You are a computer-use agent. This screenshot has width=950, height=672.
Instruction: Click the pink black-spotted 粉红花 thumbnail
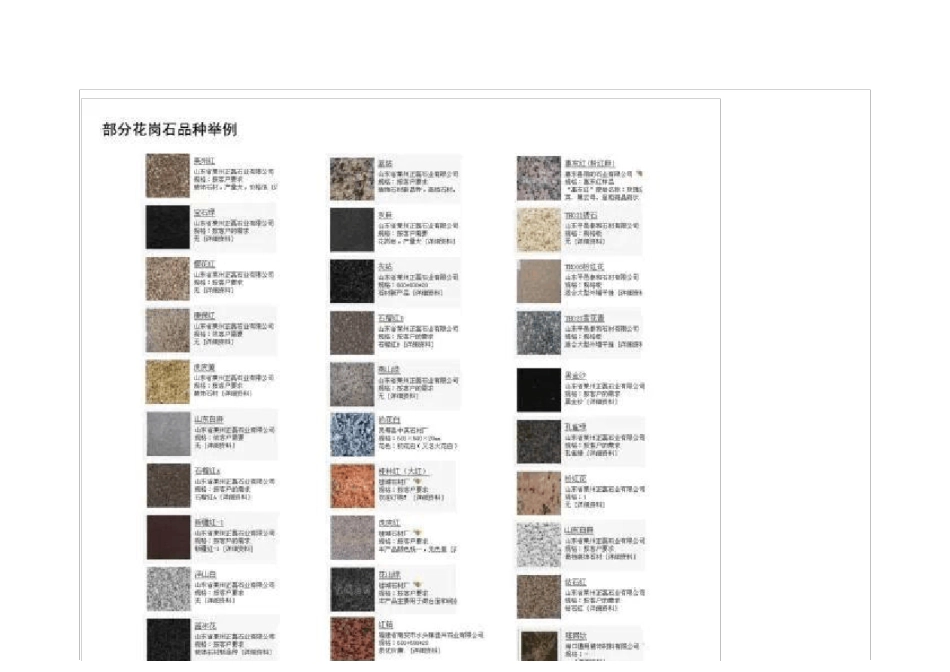click(x=539, y=493)
